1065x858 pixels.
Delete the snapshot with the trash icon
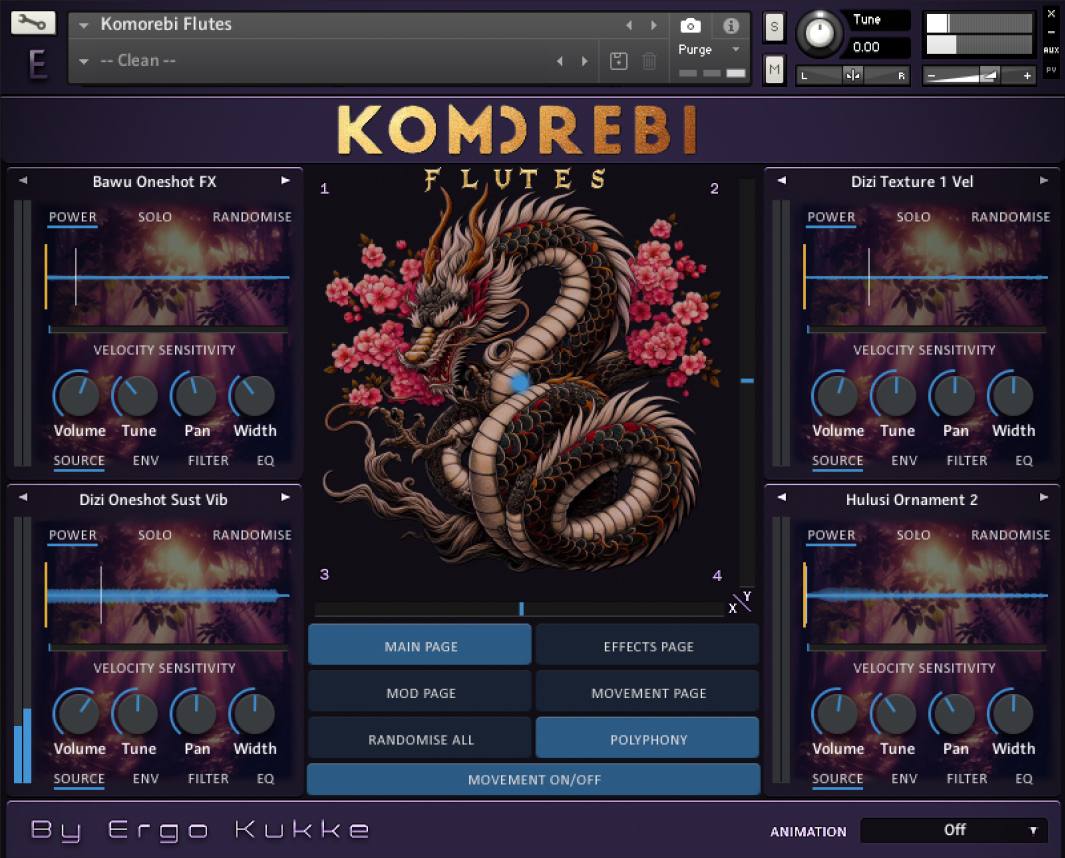pyautogui.click(x=649, y=61)
